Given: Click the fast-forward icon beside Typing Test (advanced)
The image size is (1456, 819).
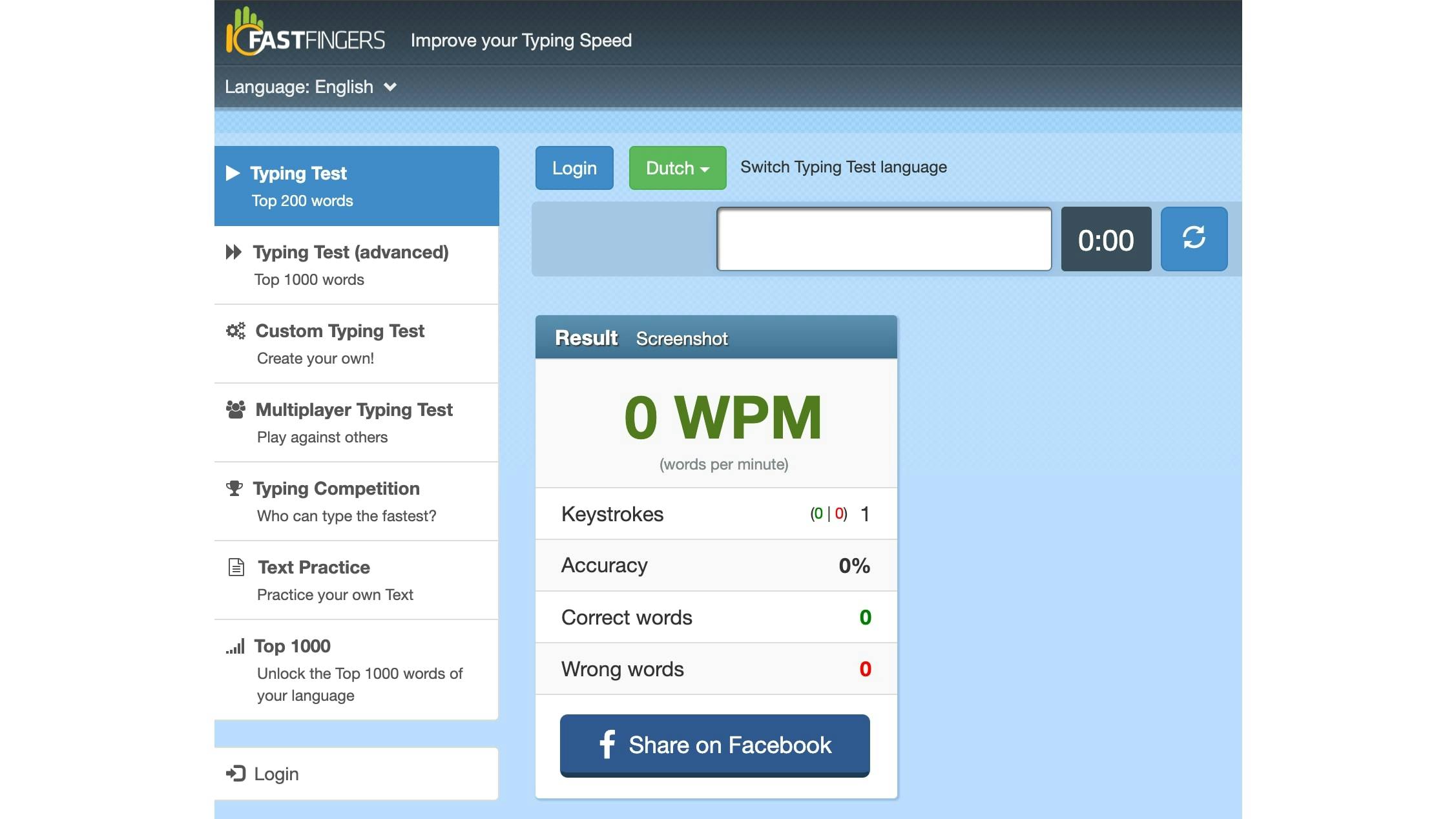Looking at the screenshot, I should (x=234, y=252).
